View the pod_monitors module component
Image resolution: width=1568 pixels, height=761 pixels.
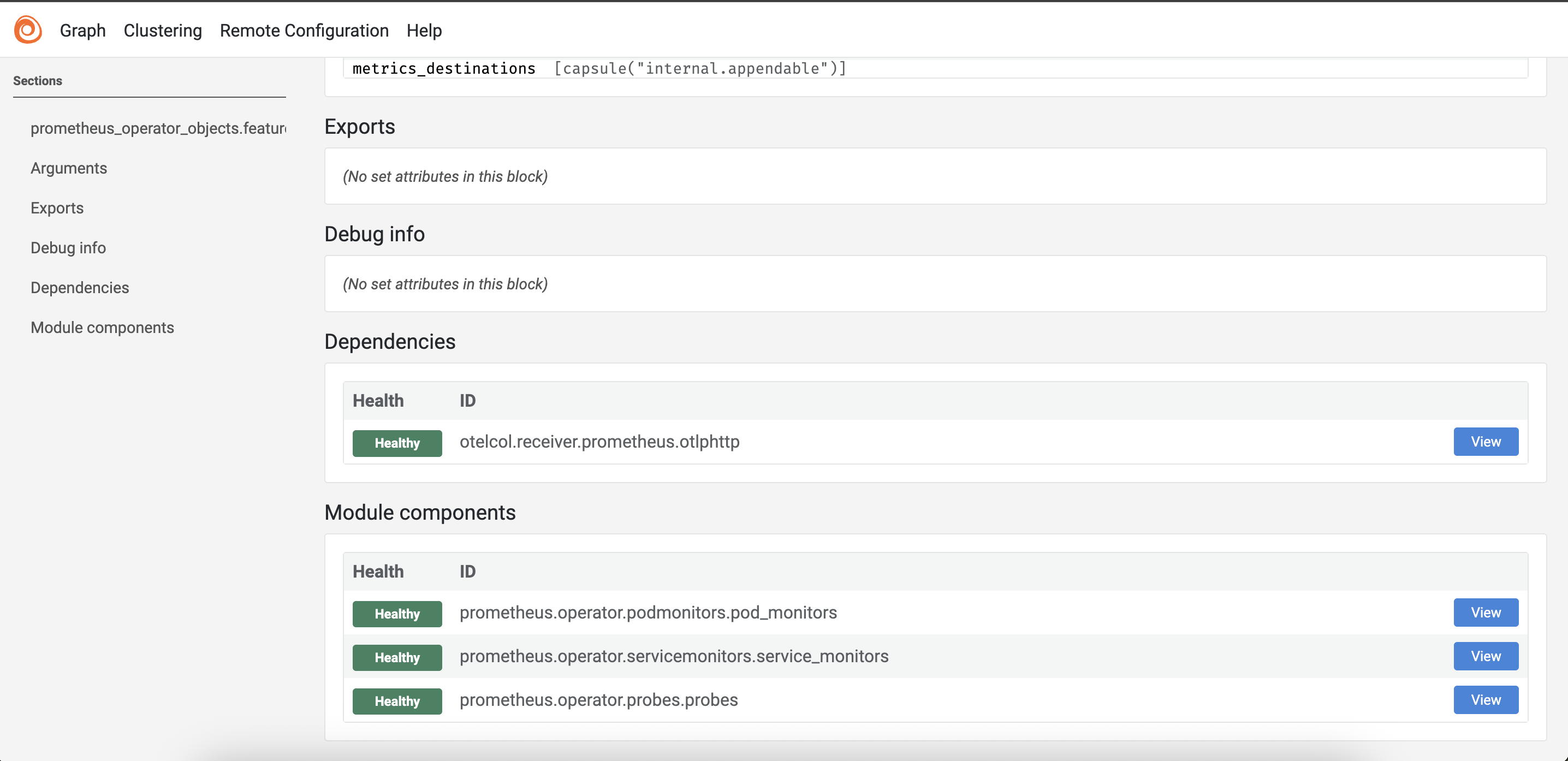[x=1485, y=613]
